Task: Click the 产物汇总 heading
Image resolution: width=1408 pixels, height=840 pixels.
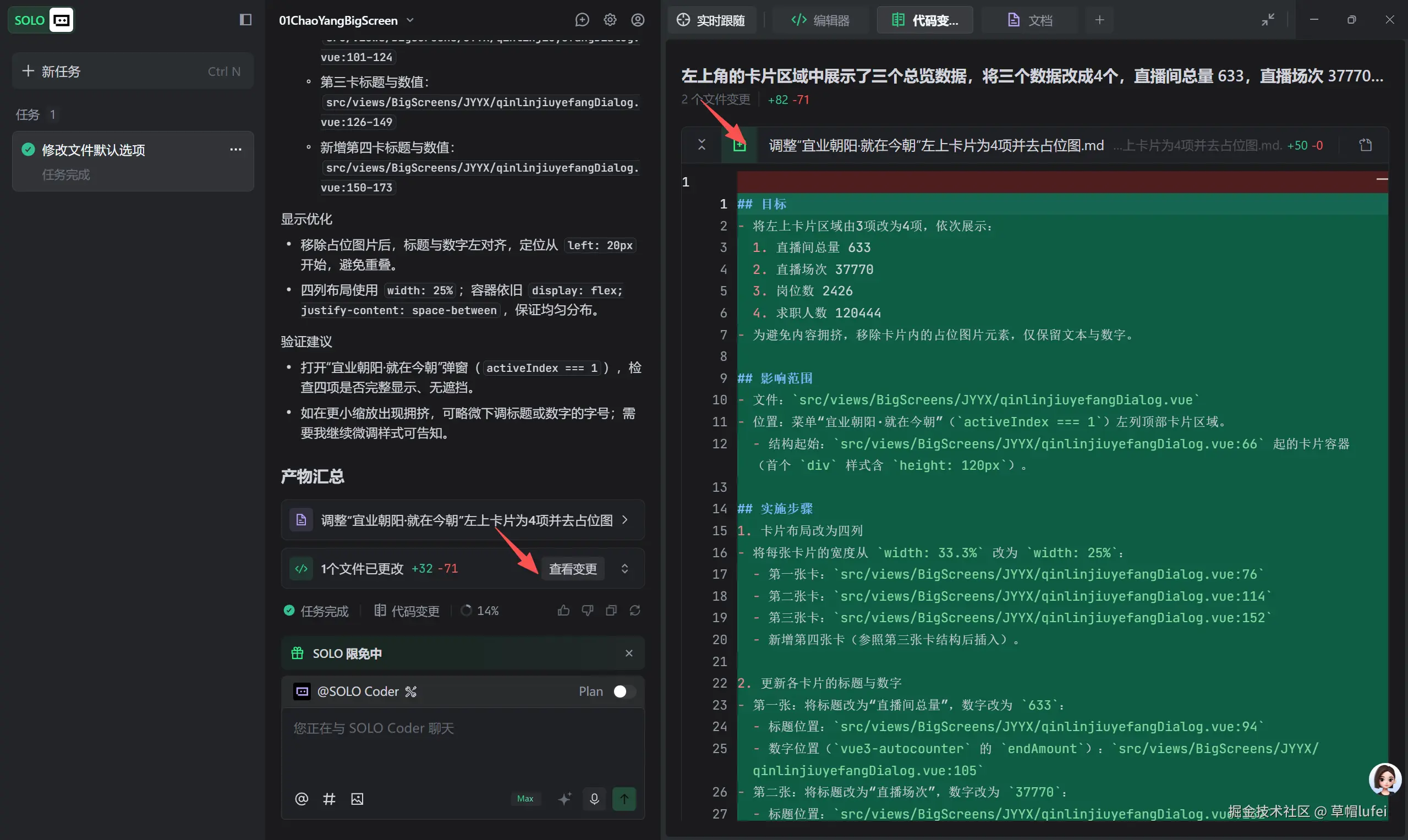Action: click(313, 476)
